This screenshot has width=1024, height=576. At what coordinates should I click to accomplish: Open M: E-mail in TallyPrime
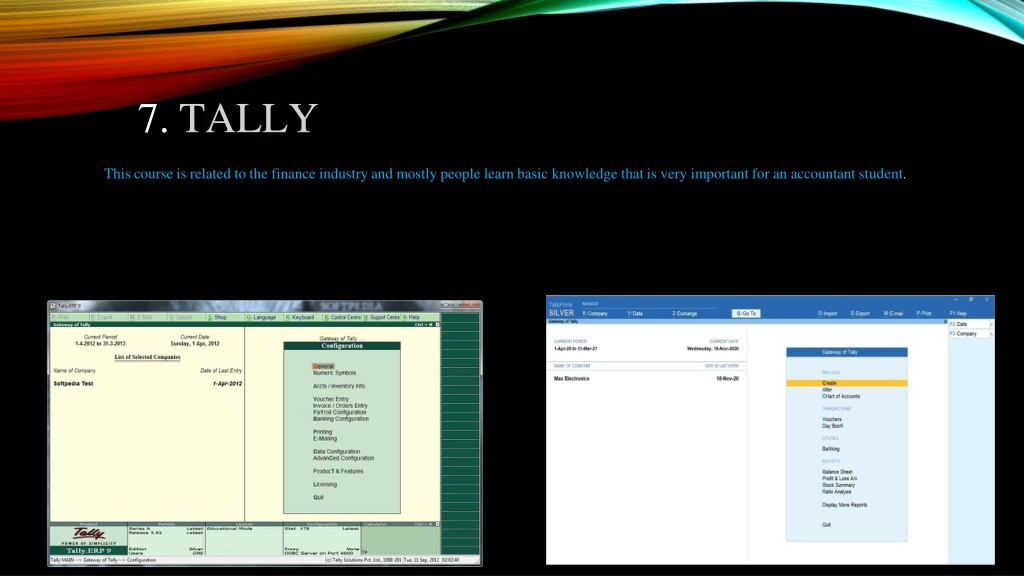point(893,313)
